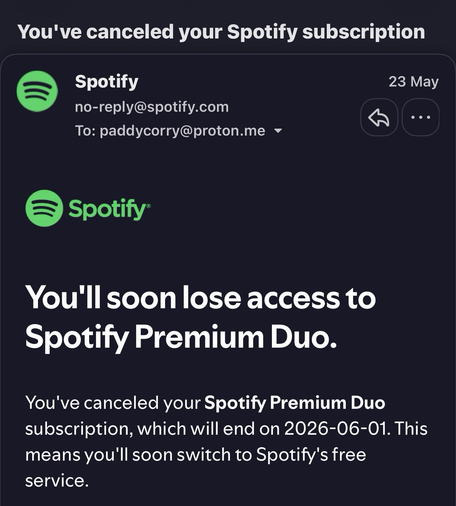Tap the paddycorry@proton.me recipient address
The width and height of the screenshot is (456, 506).
pos(182,131)
